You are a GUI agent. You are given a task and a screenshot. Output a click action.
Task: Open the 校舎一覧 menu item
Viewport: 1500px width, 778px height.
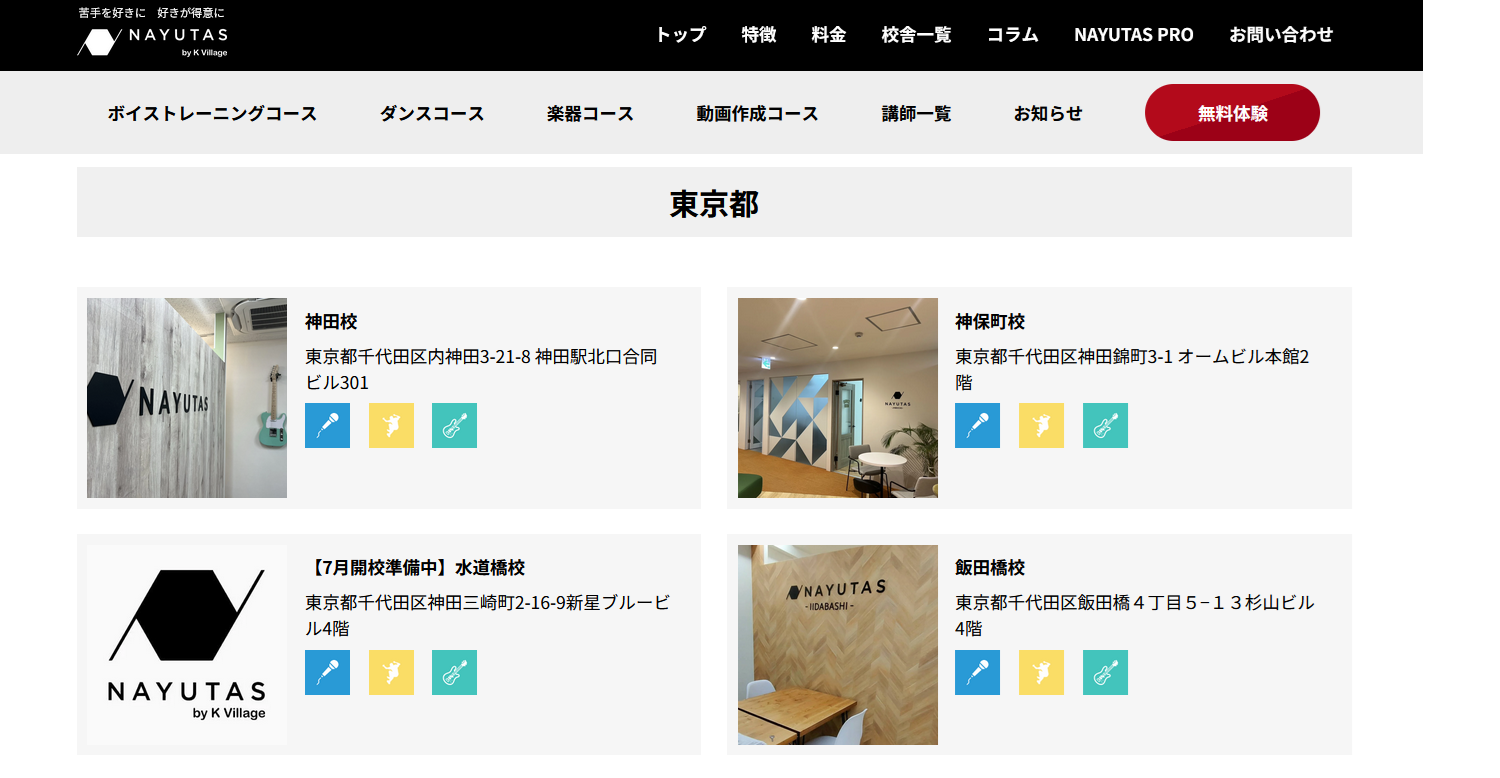pyautogui.click(x=916, y=34)
